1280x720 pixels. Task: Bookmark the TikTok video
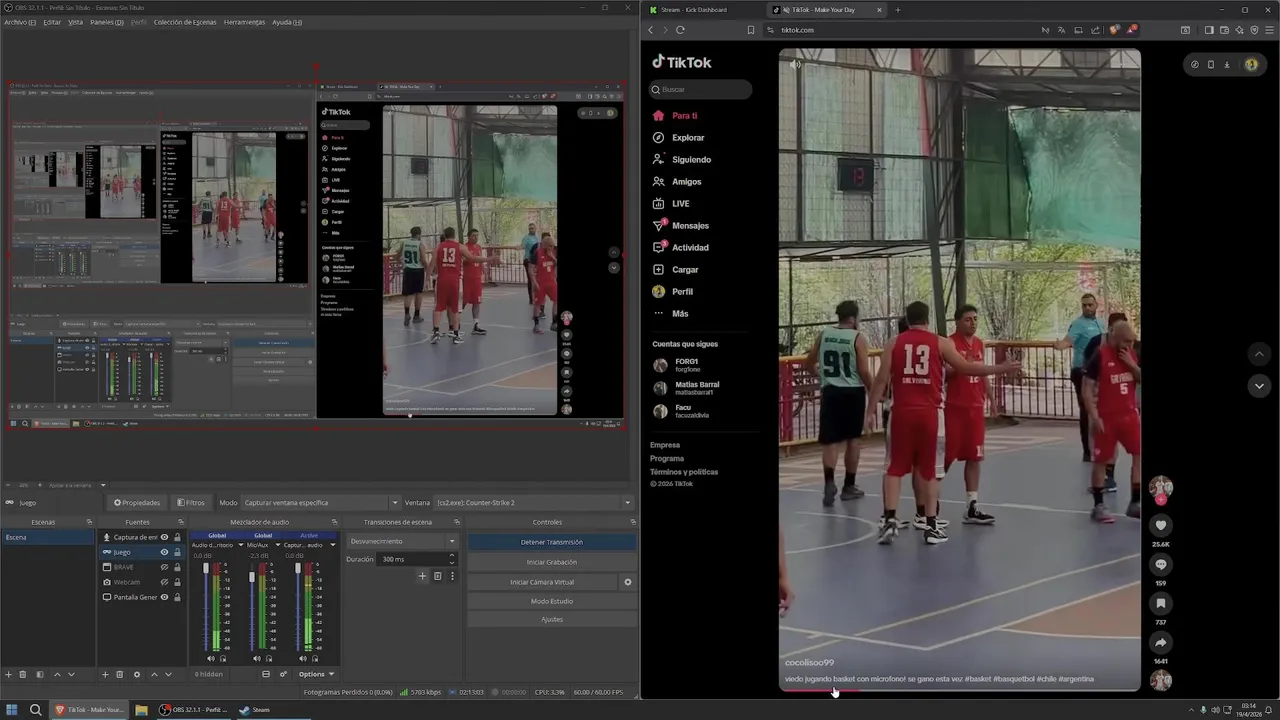coord(1161,603)
